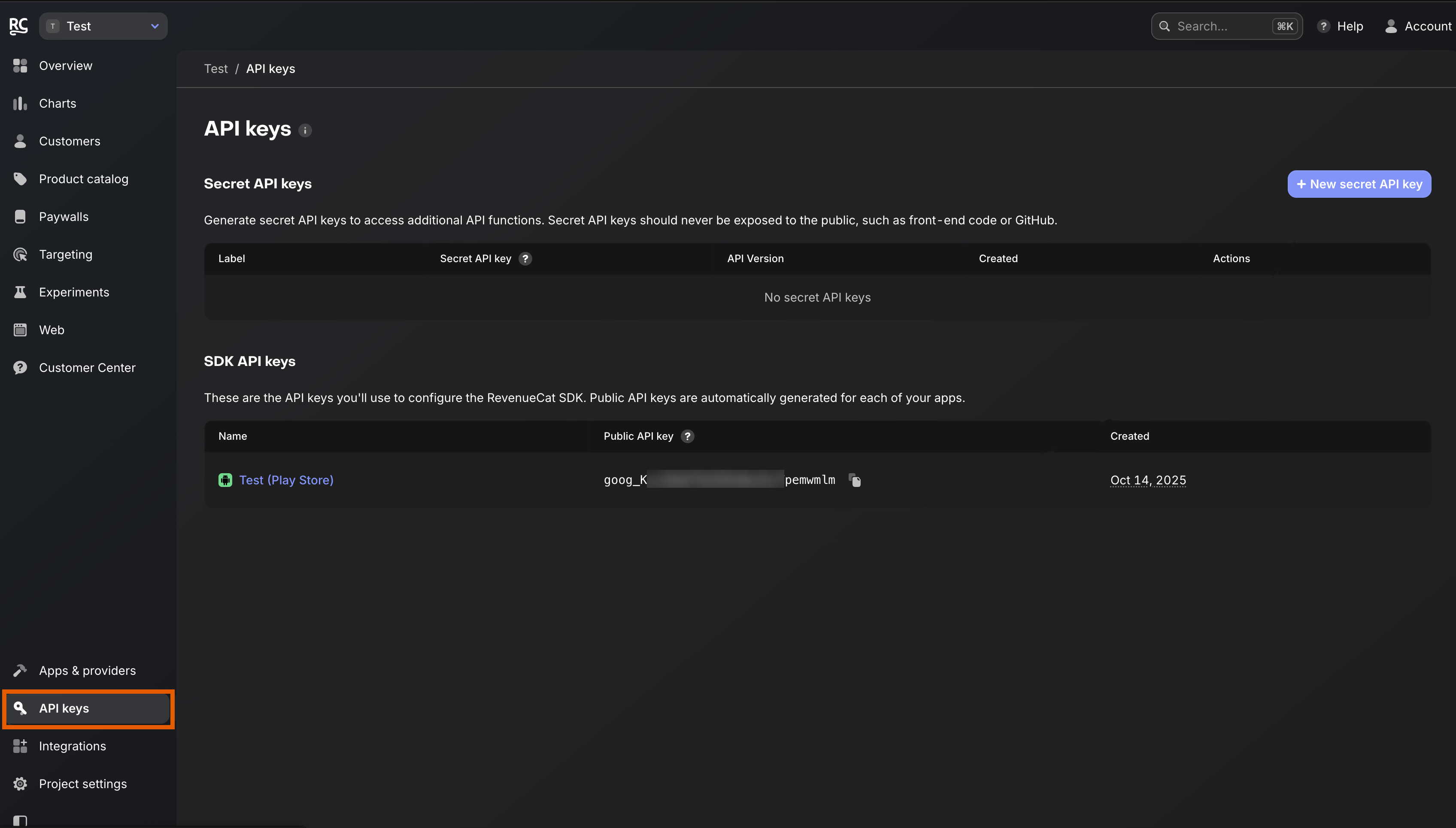Click the RevenueCat logo icon

pos(19,26)
